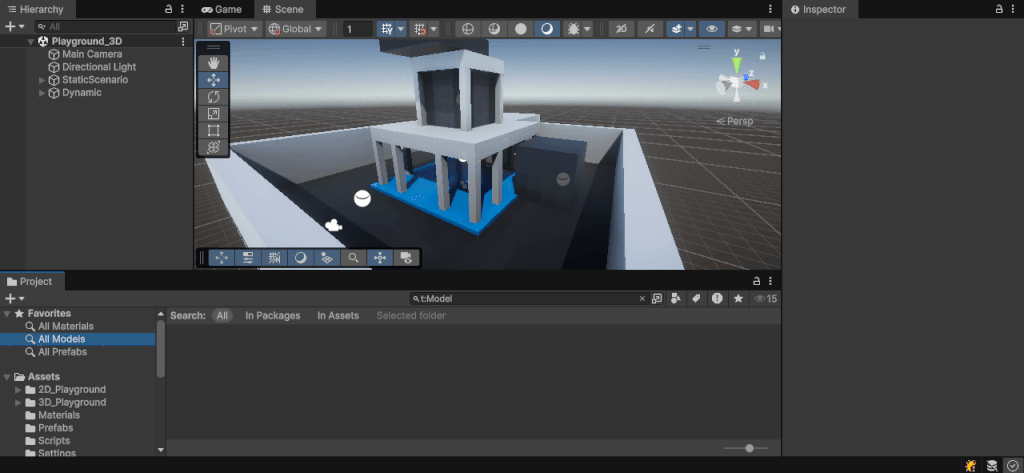Collapse the Favorites section

pos(7,314)
